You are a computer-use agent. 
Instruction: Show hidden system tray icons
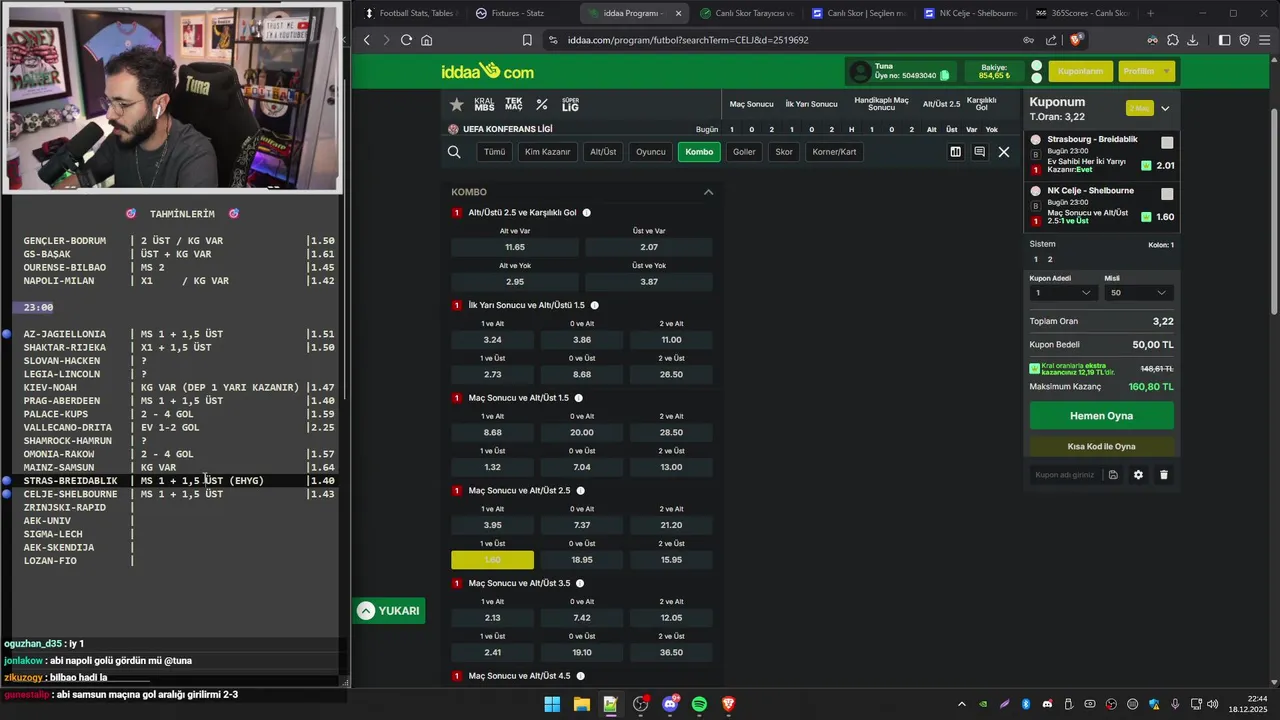coord(962,704)
